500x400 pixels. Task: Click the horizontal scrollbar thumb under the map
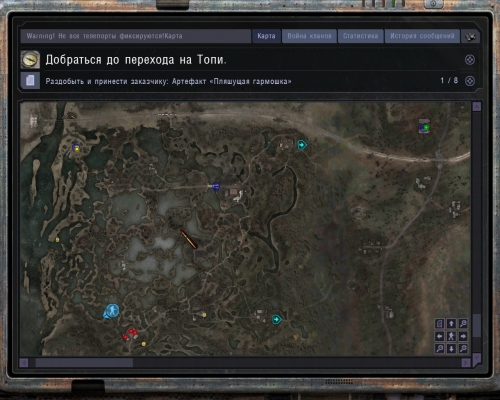[84, 363]
